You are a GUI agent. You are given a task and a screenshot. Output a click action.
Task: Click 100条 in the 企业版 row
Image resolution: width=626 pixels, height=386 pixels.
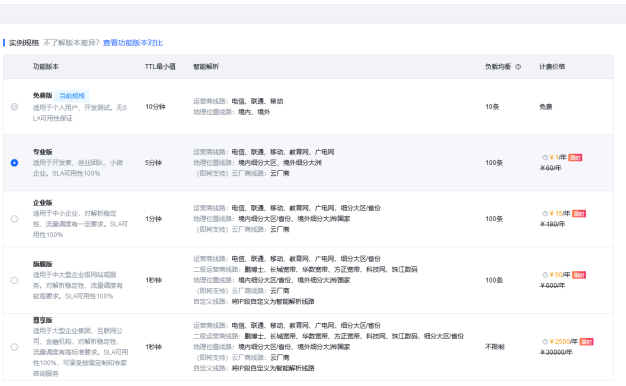494,219
